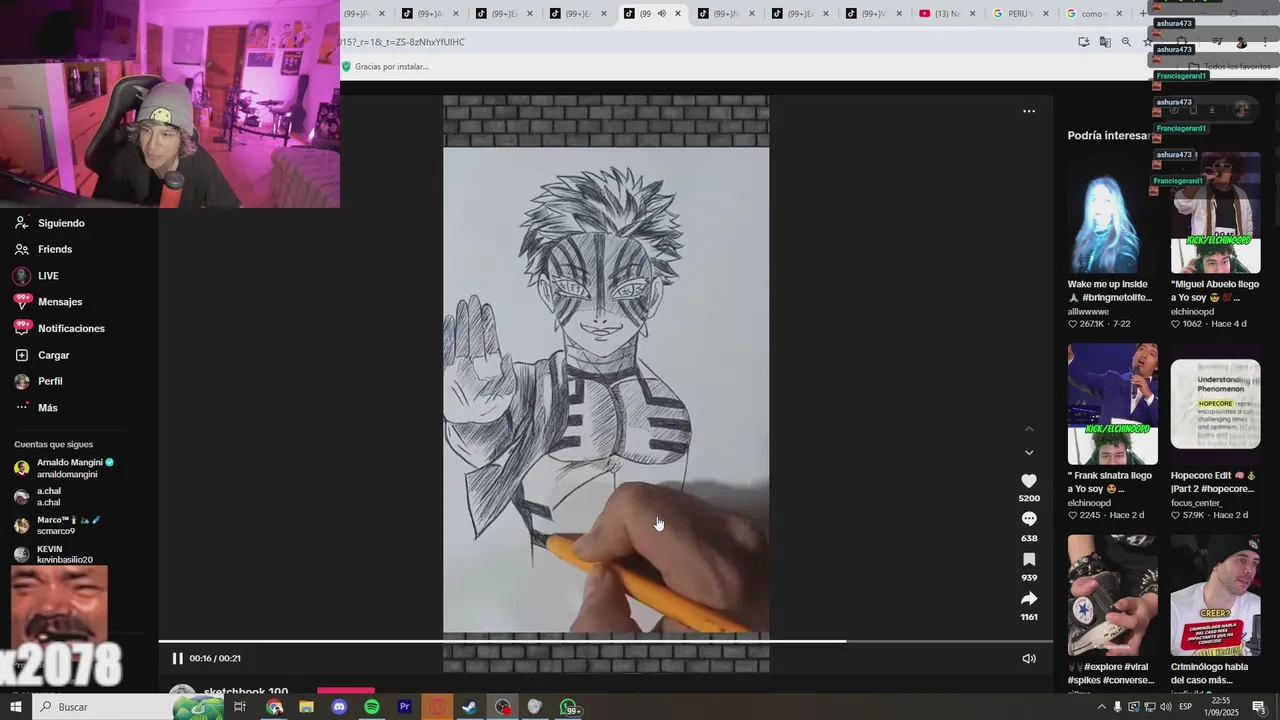Open Windows notification center
1280x720 pixels.
coord(1259,707)
